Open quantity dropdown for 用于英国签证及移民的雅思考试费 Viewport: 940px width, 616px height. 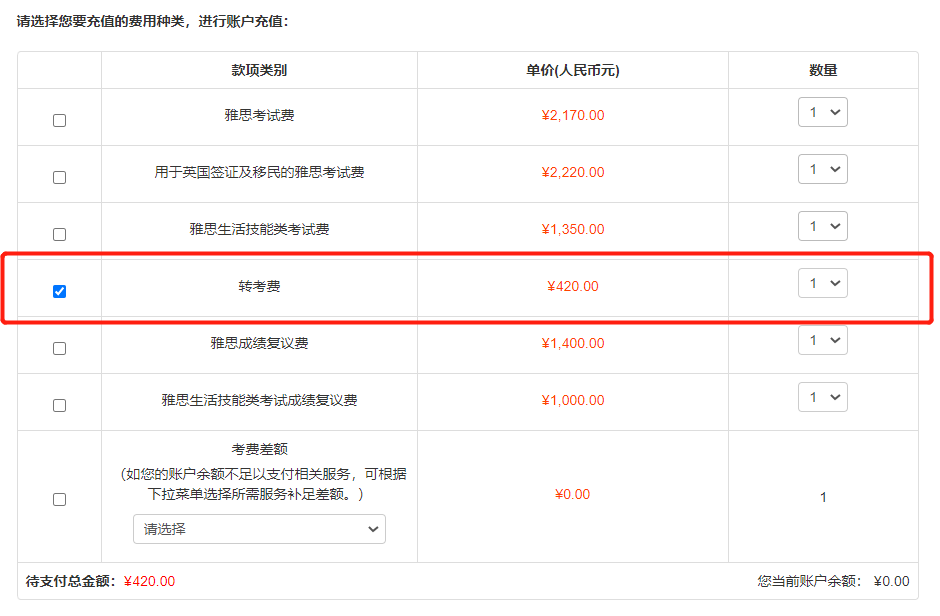click(x=822, y=168)
